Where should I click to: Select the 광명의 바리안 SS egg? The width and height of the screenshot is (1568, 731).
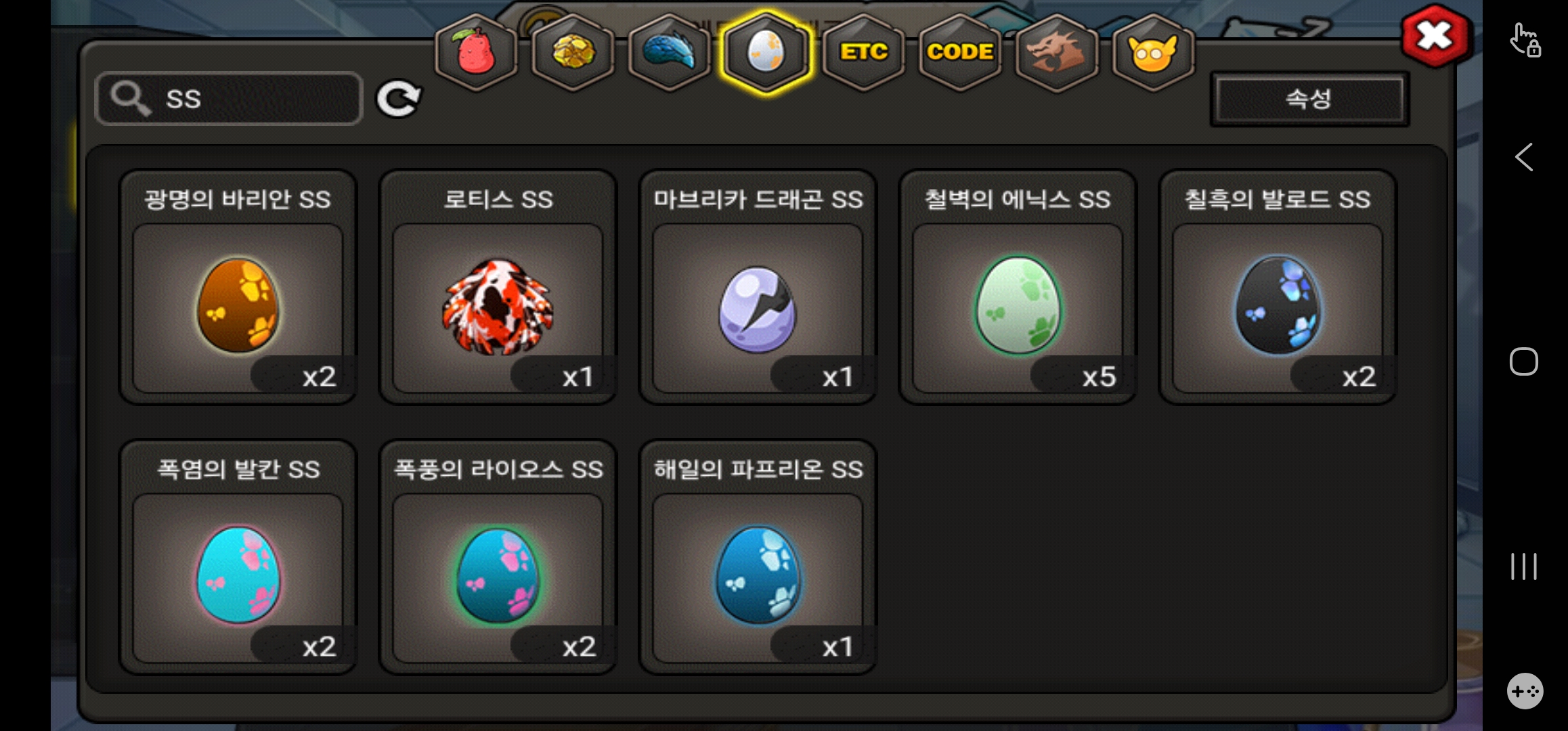pos(238,287)
